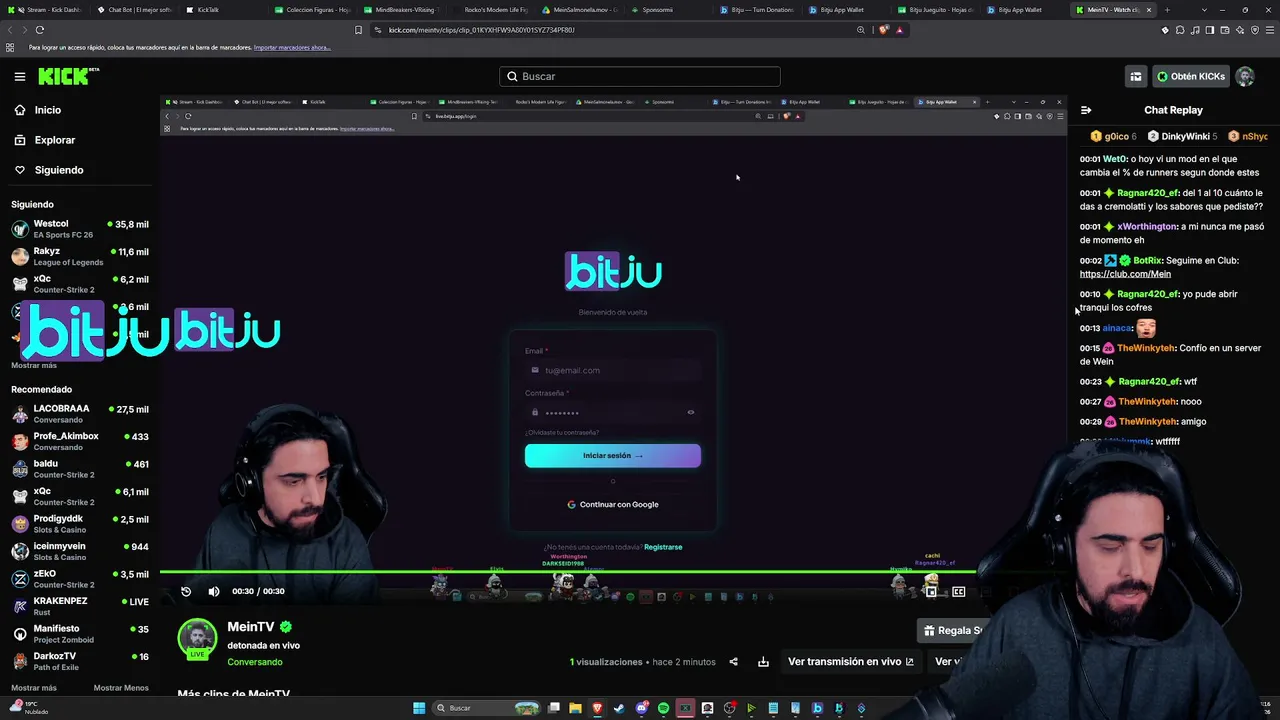Open Brave Shields icon in address bar
This screenshot has height=720, width=1280.
click(883, 30)
